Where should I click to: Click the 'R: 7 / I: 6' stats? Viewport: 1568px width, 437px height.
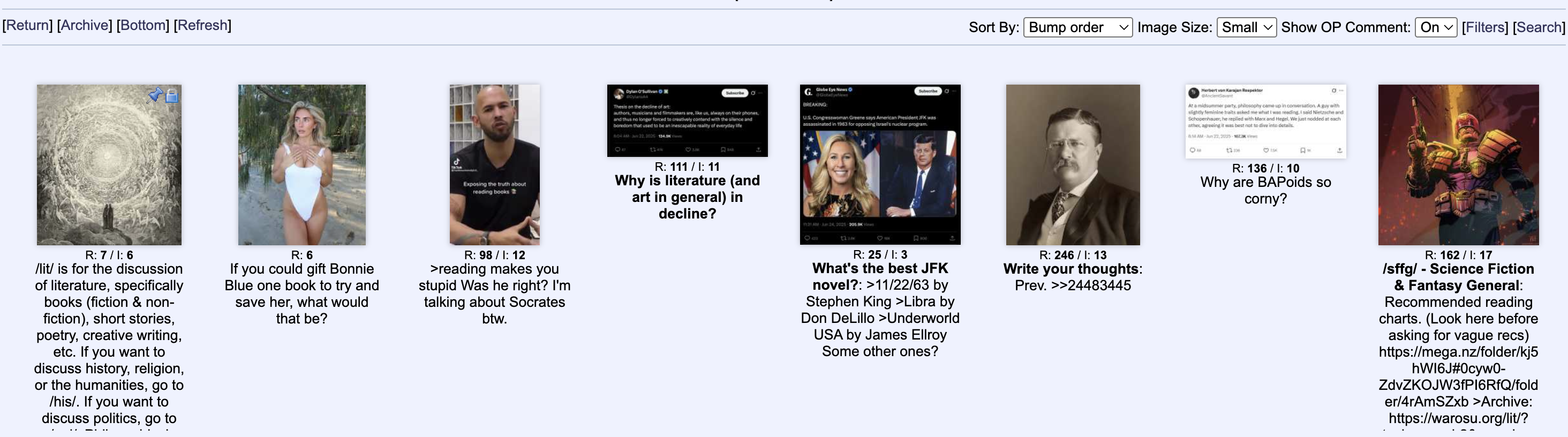point(109,255)
